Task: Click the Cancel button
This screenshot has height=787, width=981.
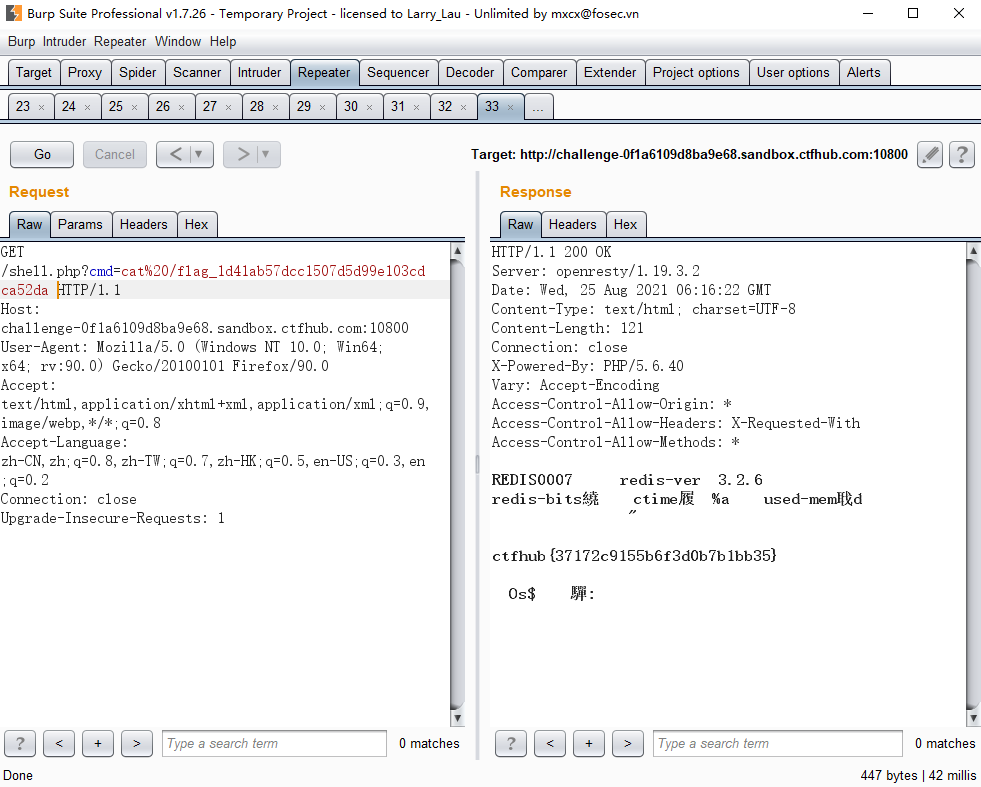Action: [x=114, y=155]
